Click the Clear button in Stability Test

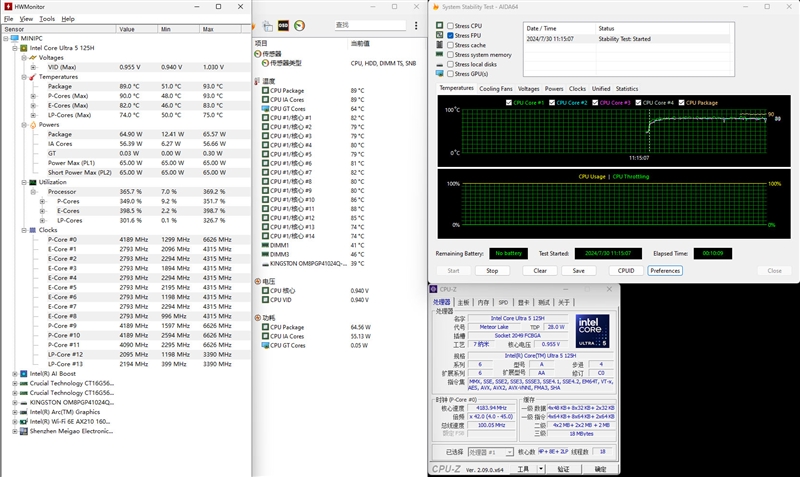tap(540, 271)
